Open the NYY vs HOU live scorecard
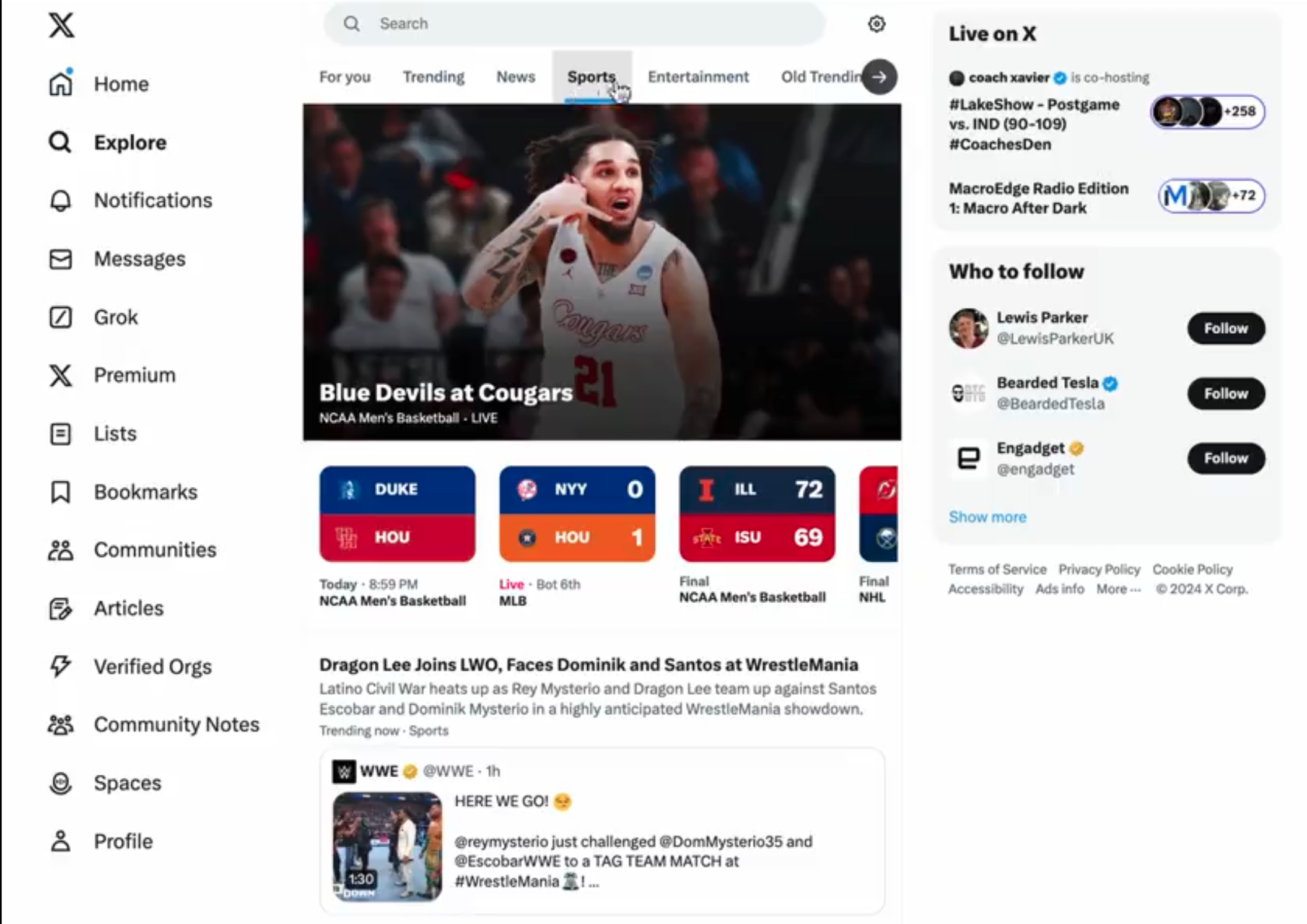The width and height of the screenshot is (1307, 924). [577, 514]
